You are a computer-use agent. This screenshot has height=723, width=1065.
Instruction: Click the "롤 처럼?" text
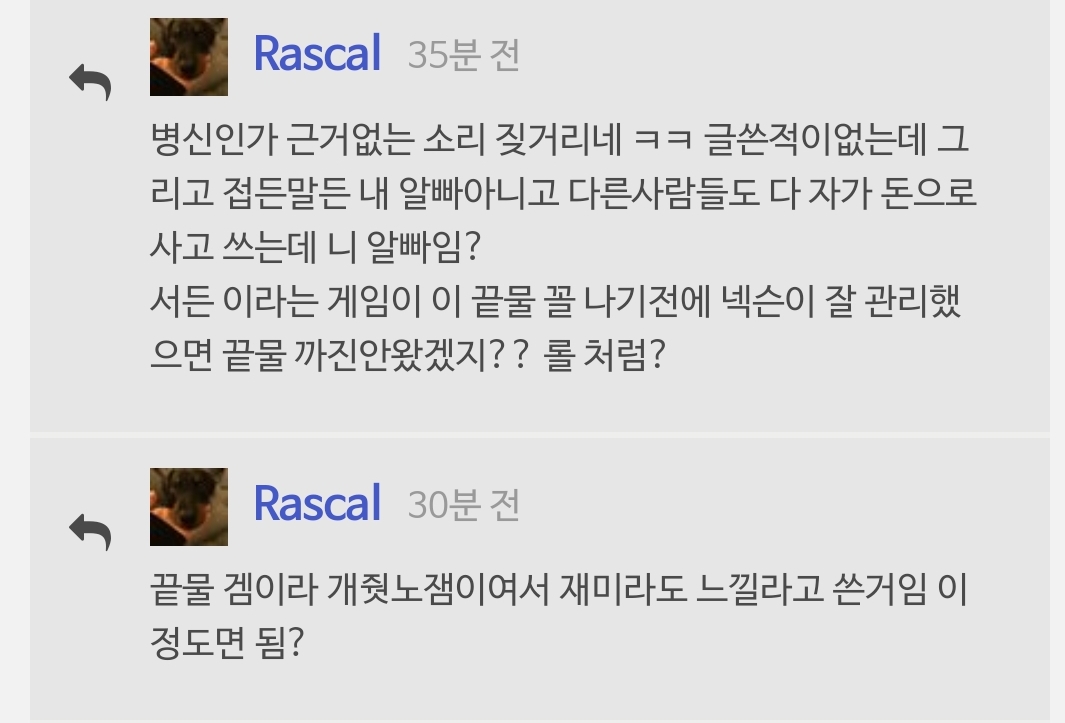[x=603, y=355]
